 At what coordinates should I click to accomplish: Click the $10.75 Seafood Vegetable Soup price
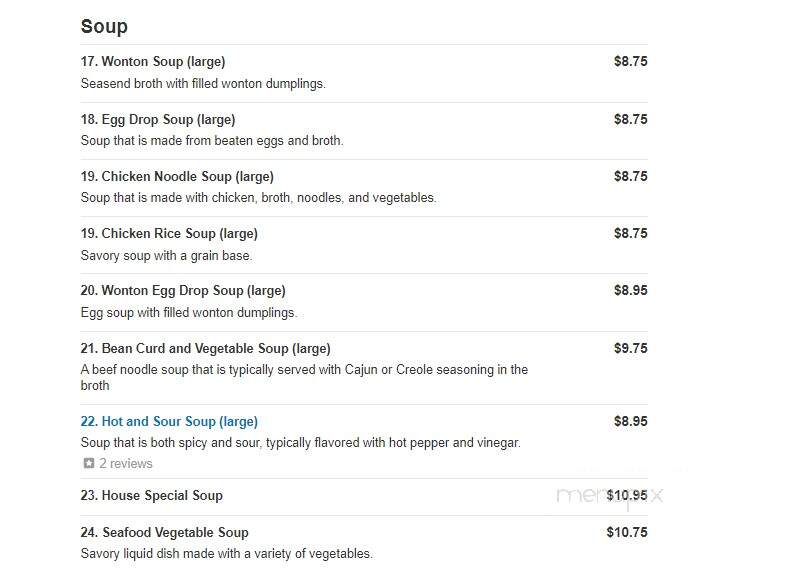click(627, 532)
